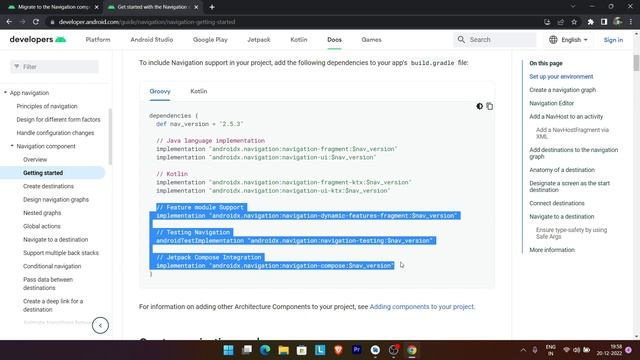Show hidden system tray icons chevron
Image resolution: width=640 pixels, height=360 pixels.
(523, 350)
